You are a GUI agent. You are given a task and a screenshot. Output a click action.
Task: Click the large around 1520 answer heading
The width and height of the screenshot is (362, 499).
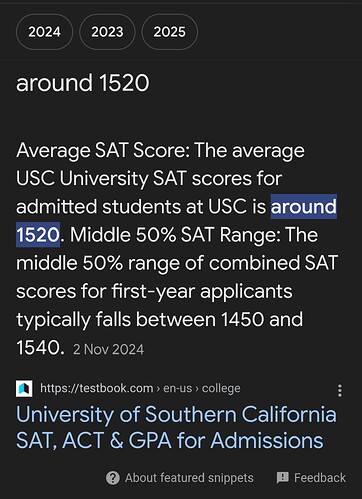click(83, 83)
